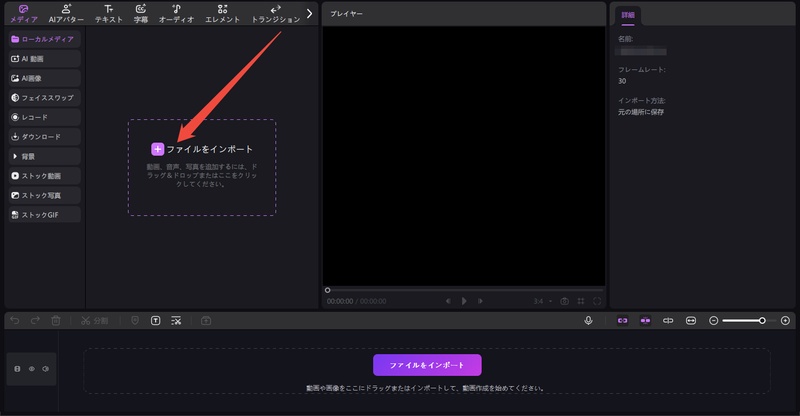This screenshot has width=800, height=416.
Task: Open the メディア tab
Action: click(x=23, y=14)
